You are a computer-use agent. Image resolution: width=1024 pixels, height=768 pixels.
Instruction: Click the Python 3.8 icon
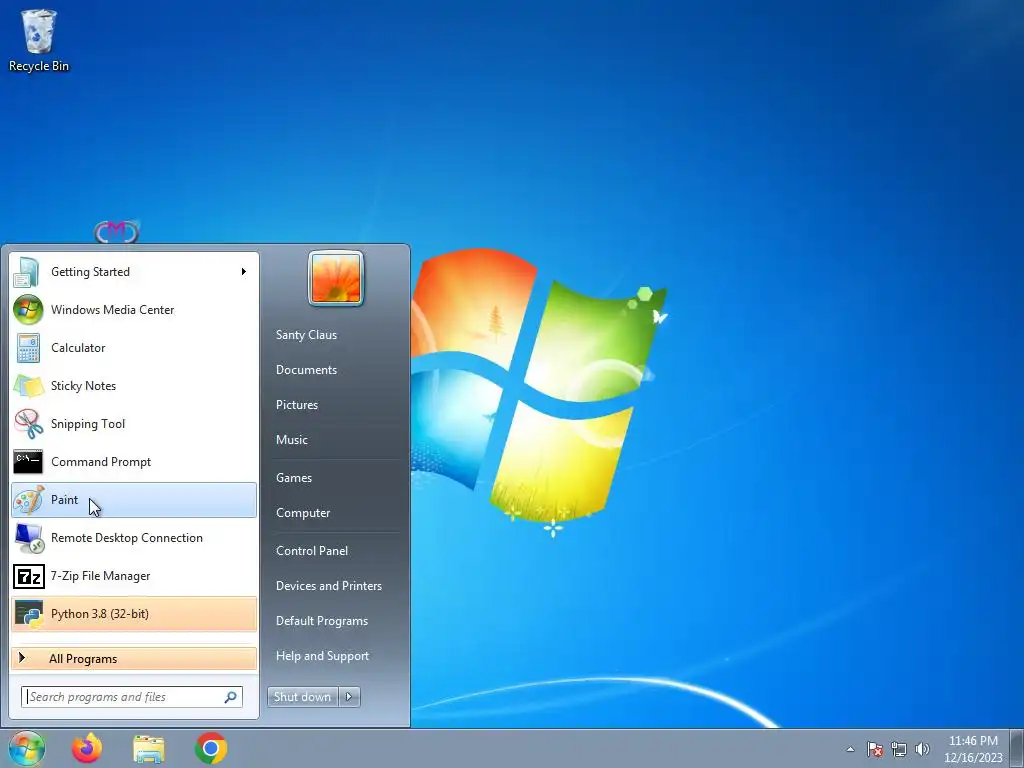[29, 614]
